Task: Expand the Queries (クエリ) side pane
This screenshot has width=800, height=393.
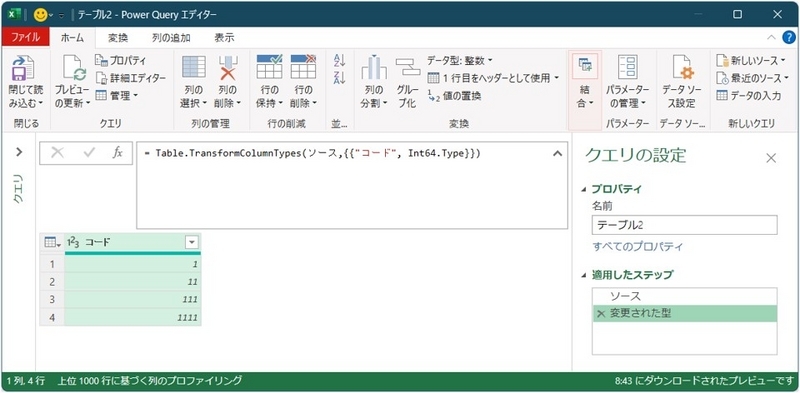Action: (19, 152)
